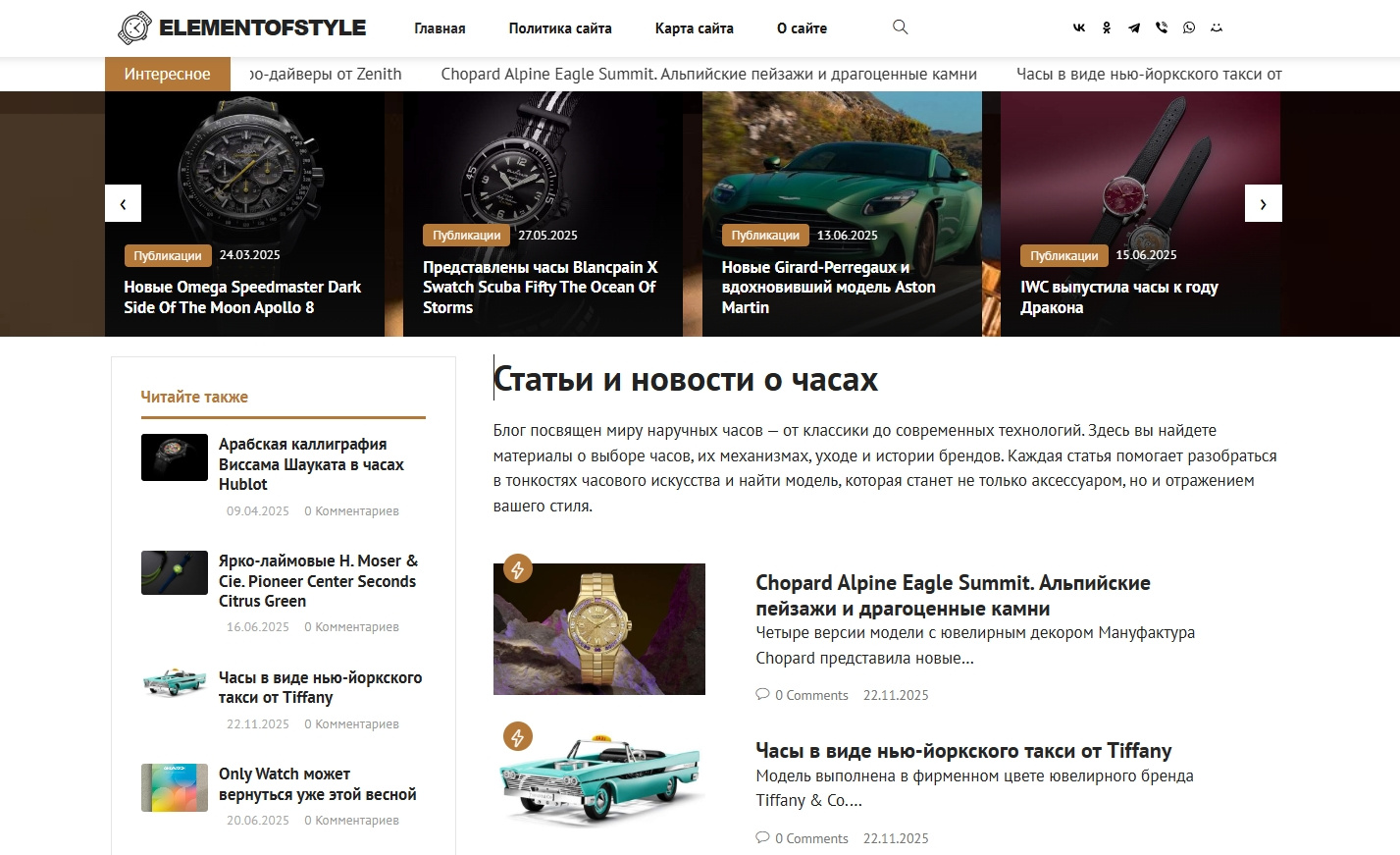Image resolution: width=1400 pixels, height=855 pixels.
Task: Click the date 15.06.2025 on IWC slide
Action: [1146, 255]
